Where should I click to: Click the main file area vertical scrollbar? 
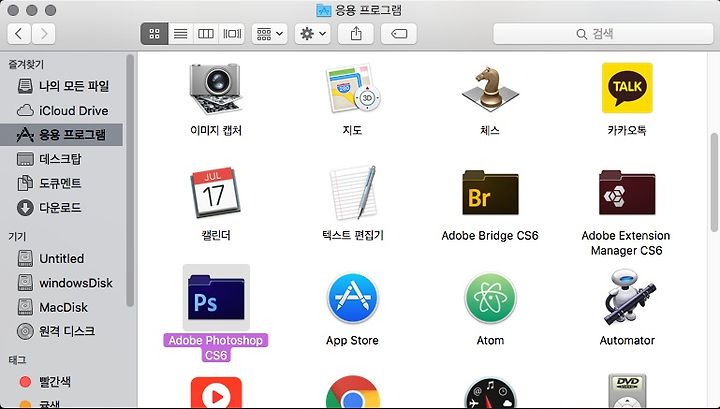pyautogui.click(x=714, y=182)
